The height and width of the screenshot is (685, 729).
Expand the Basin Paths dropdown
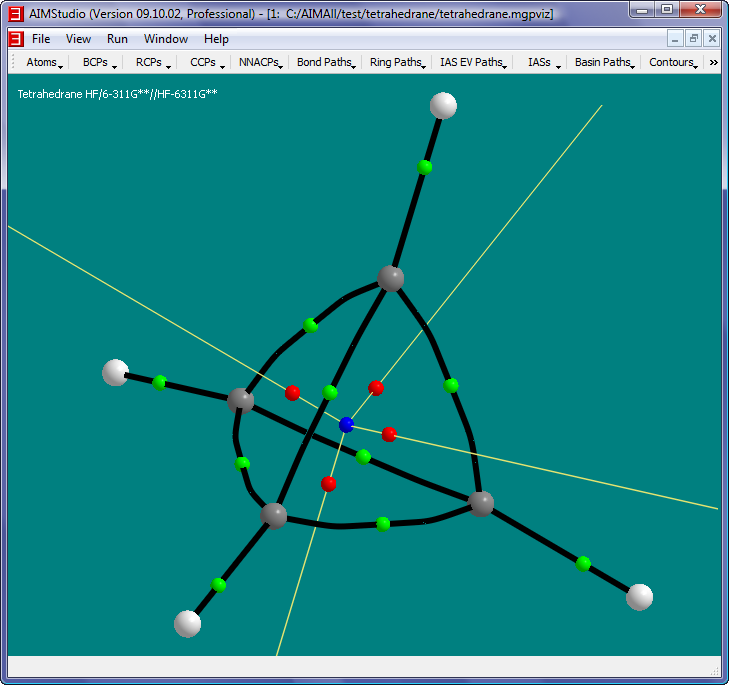(x=604, y=62)
